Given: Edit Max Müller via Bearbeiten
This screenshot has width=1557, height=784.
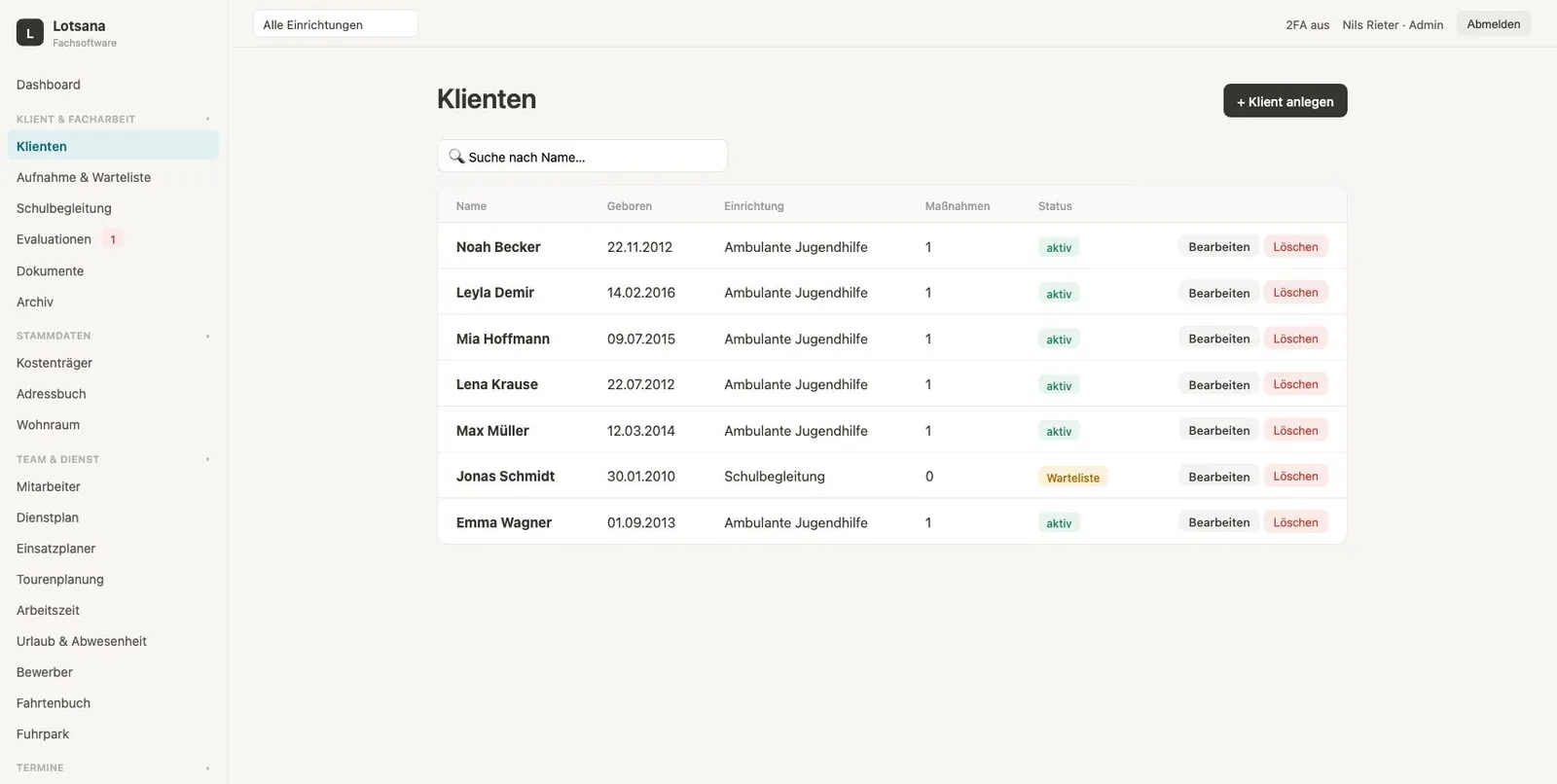Looking at the screenshot, I should [1218, 431].
